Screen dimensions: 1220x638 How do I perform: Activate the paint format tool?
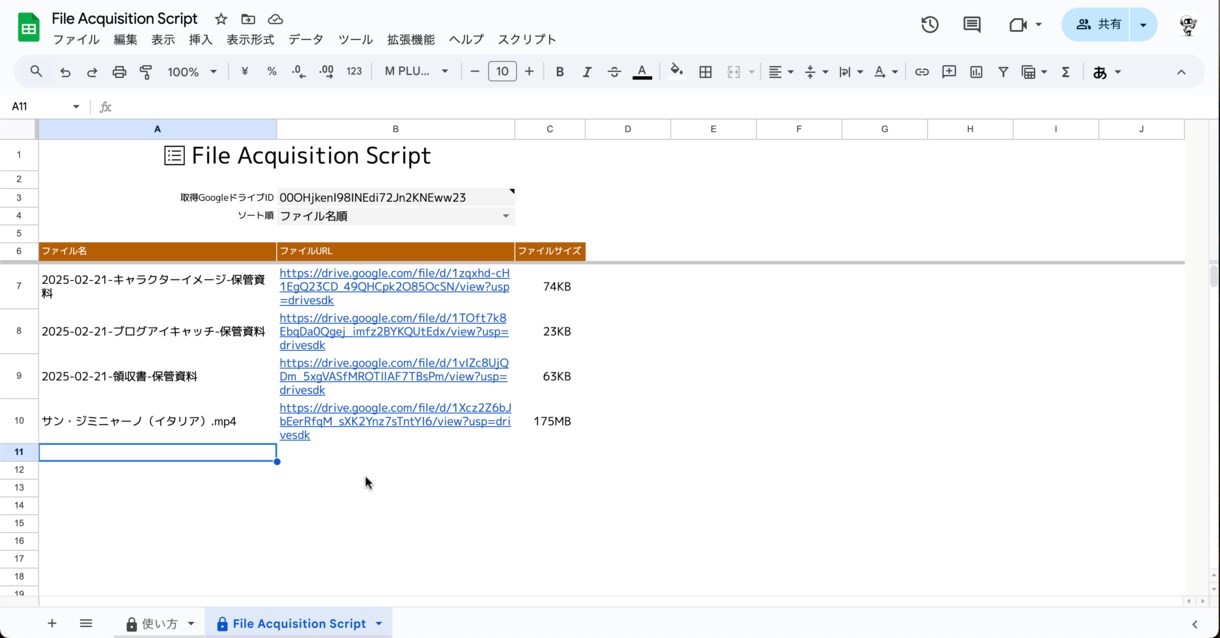[146, 72]
